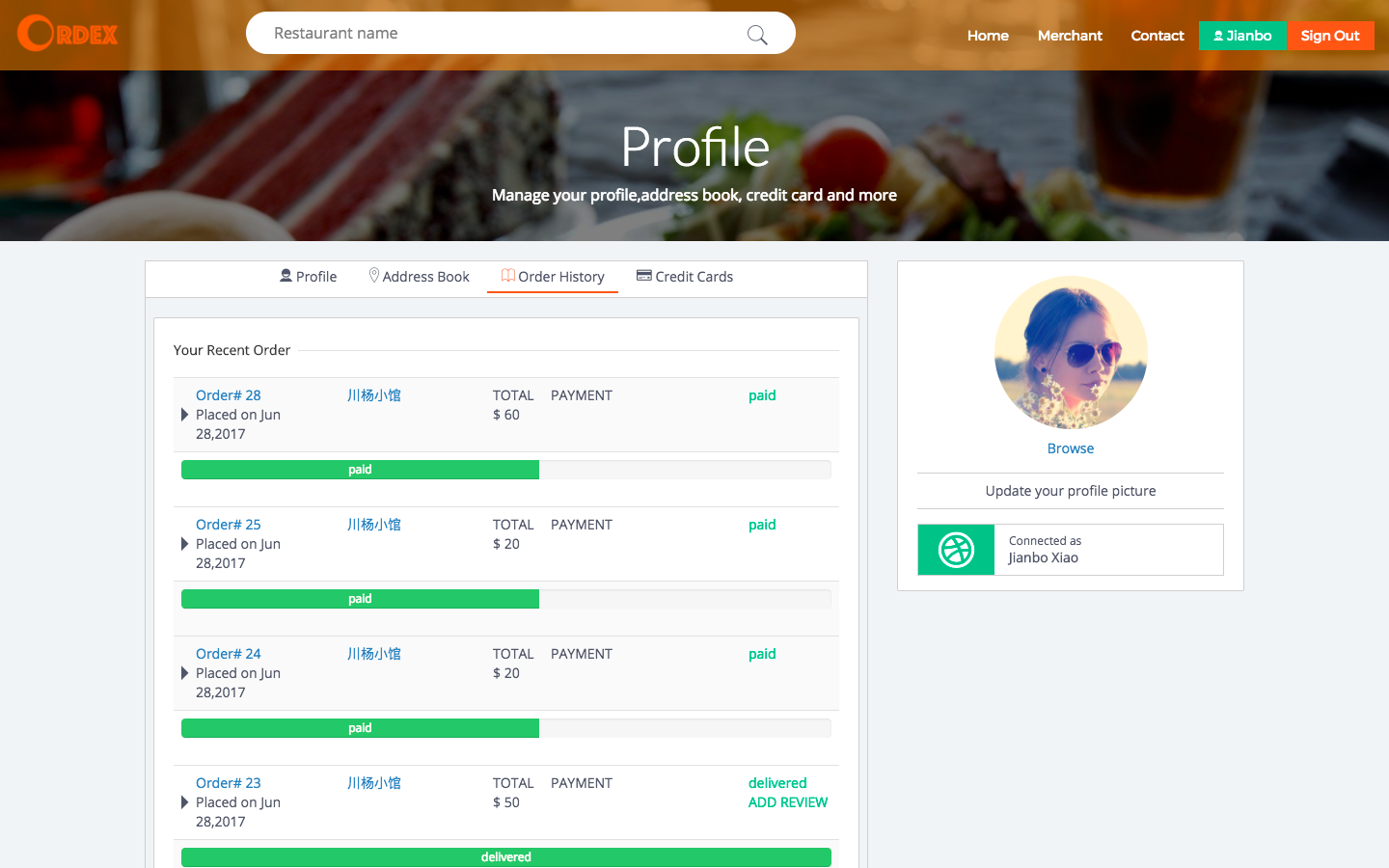This screenshot has width=1389, height=868.
Task: Click Browse under profile picture
Action: pos(1071,448)
